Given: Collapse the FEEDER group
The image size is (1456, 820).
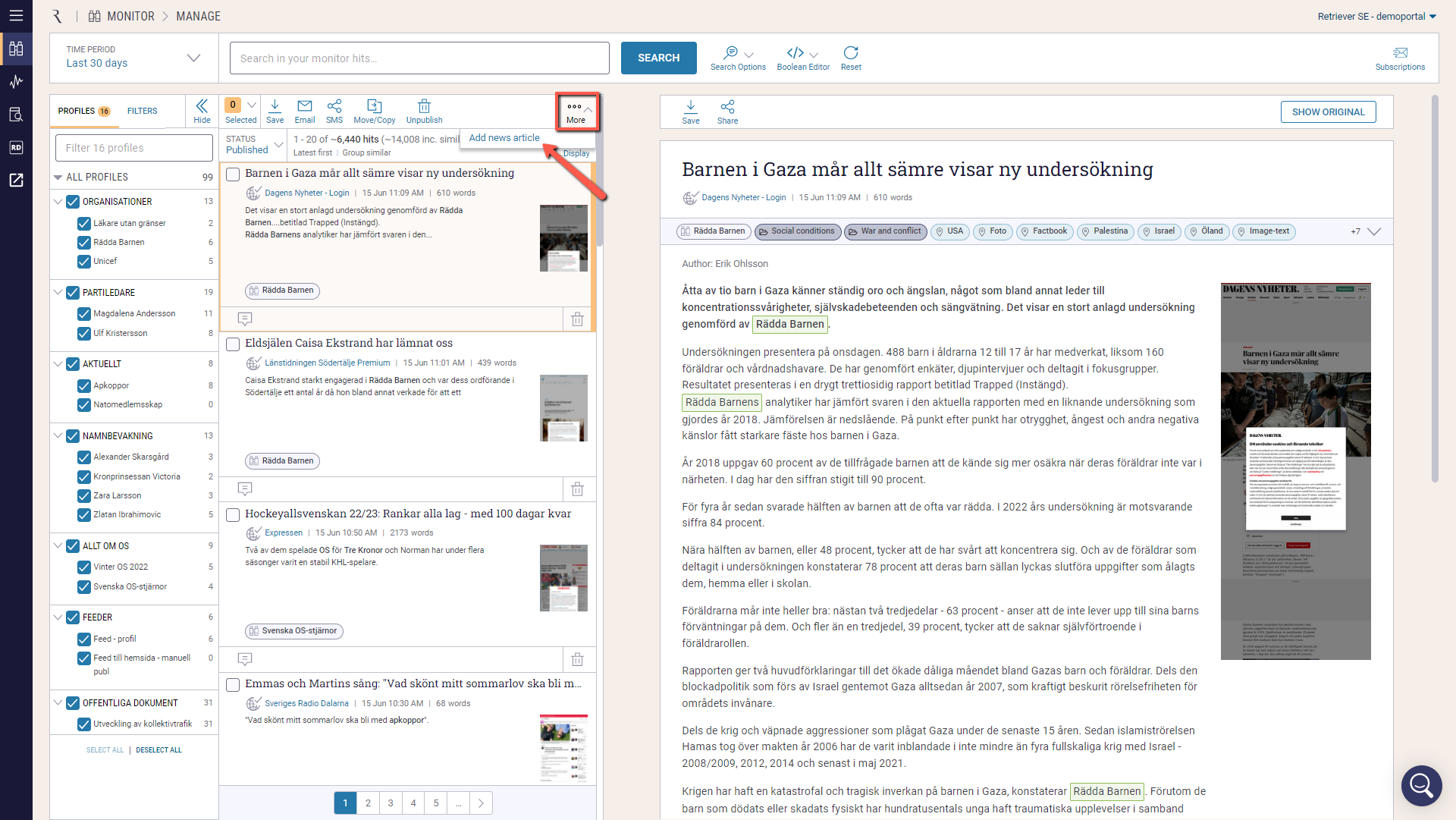Looking at the screenshot, I should (x=58, y=617).
